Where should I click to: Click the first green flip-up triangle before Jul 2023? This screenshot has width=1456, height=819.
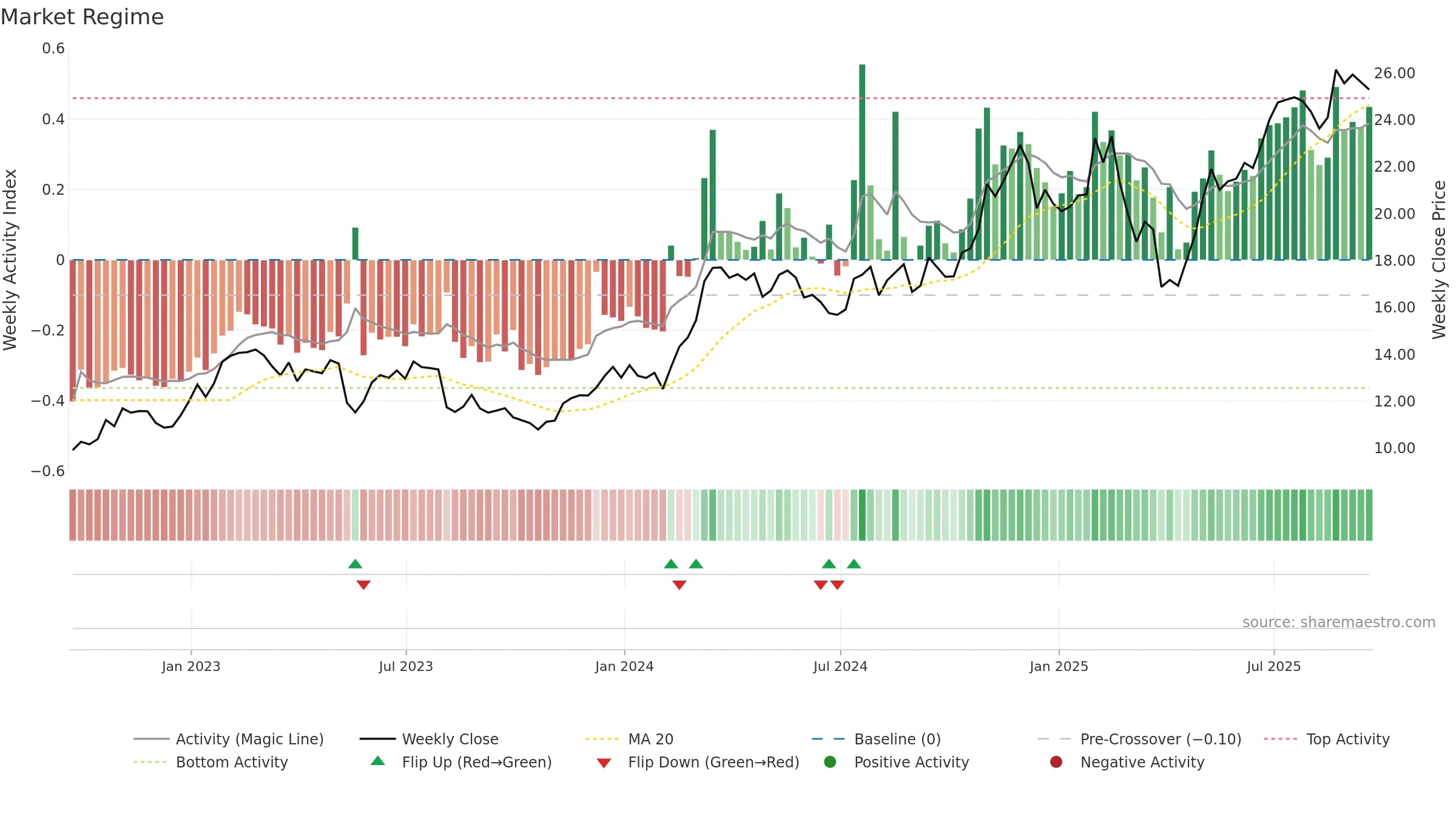pyautogui.click(x=356, y=564)
